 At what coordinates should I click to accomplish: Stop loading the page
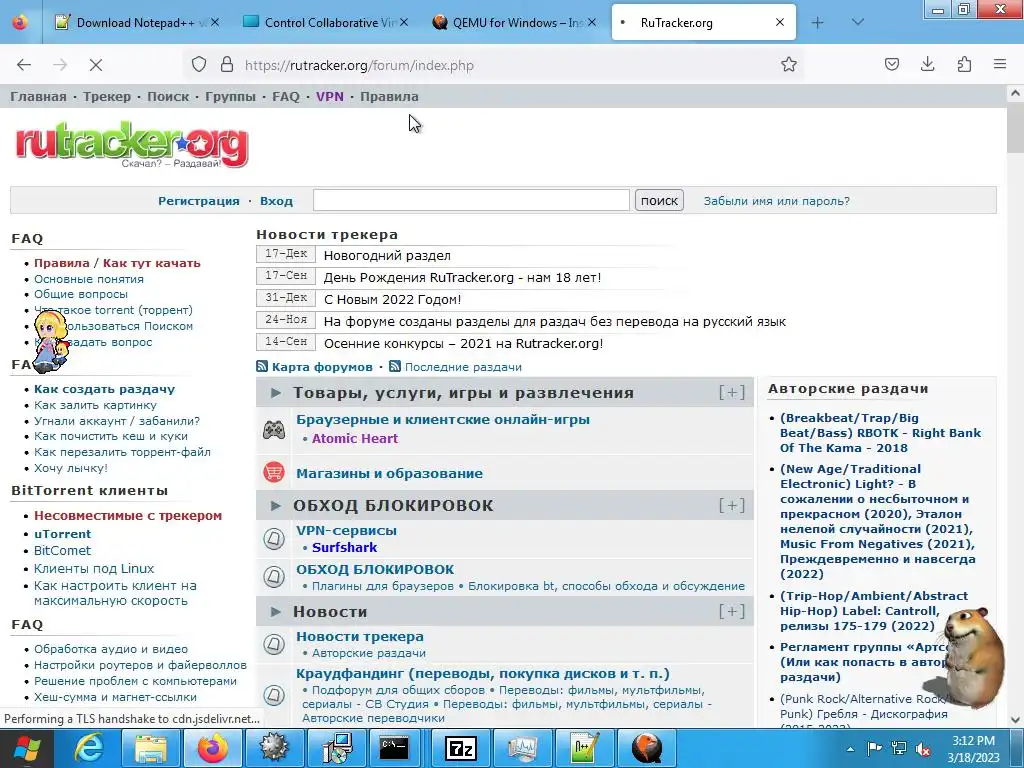95,65
